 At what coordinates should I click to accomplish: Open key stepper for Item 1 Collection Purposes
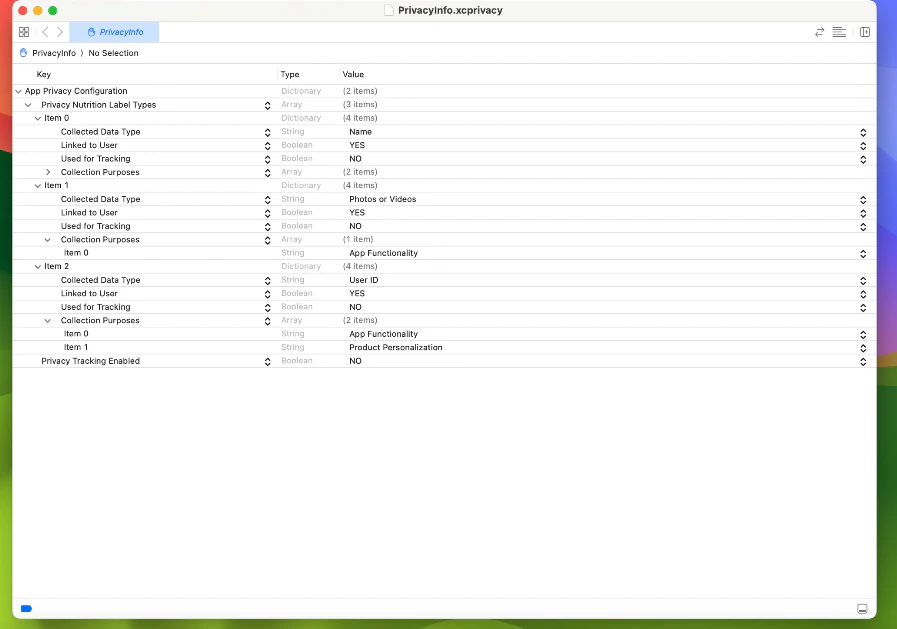(267, 240)
